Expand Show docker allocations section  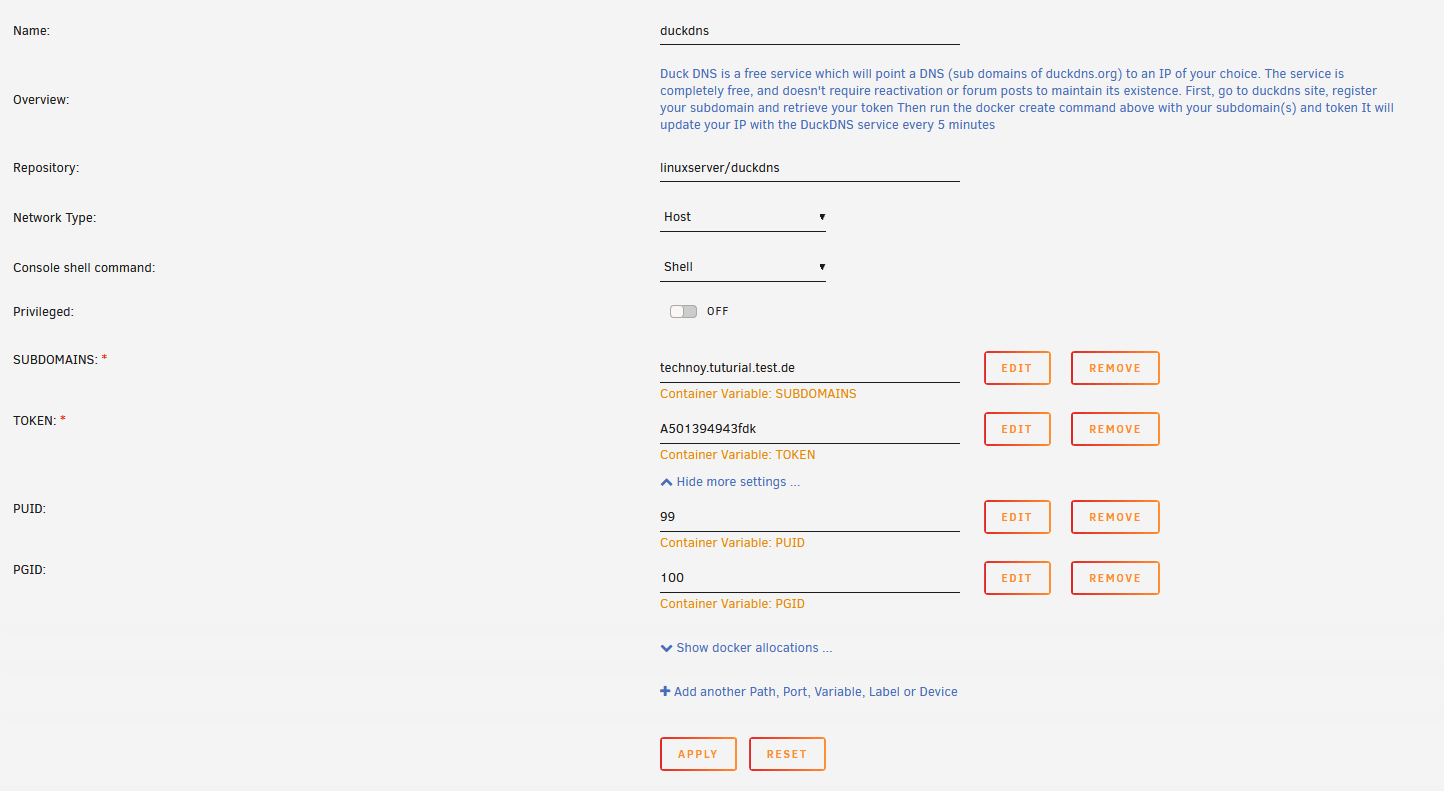coord(754,648)
